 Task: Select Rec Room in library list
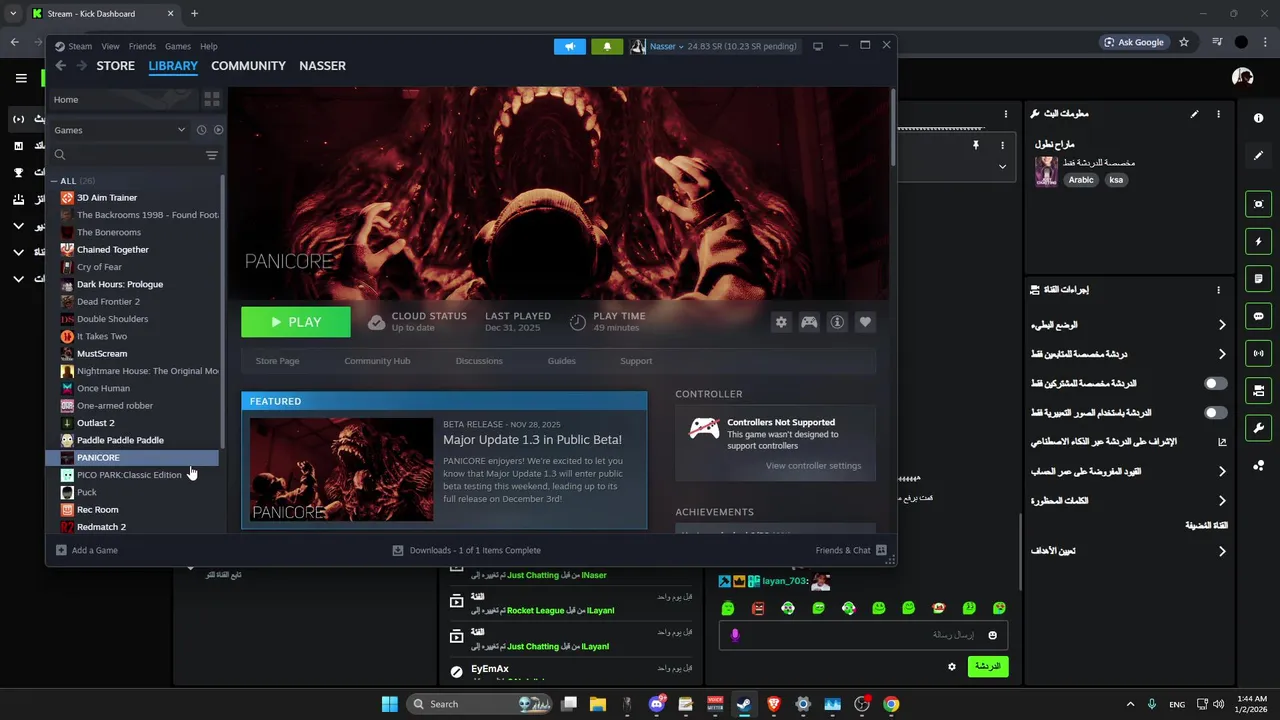[x=134, y=509]
